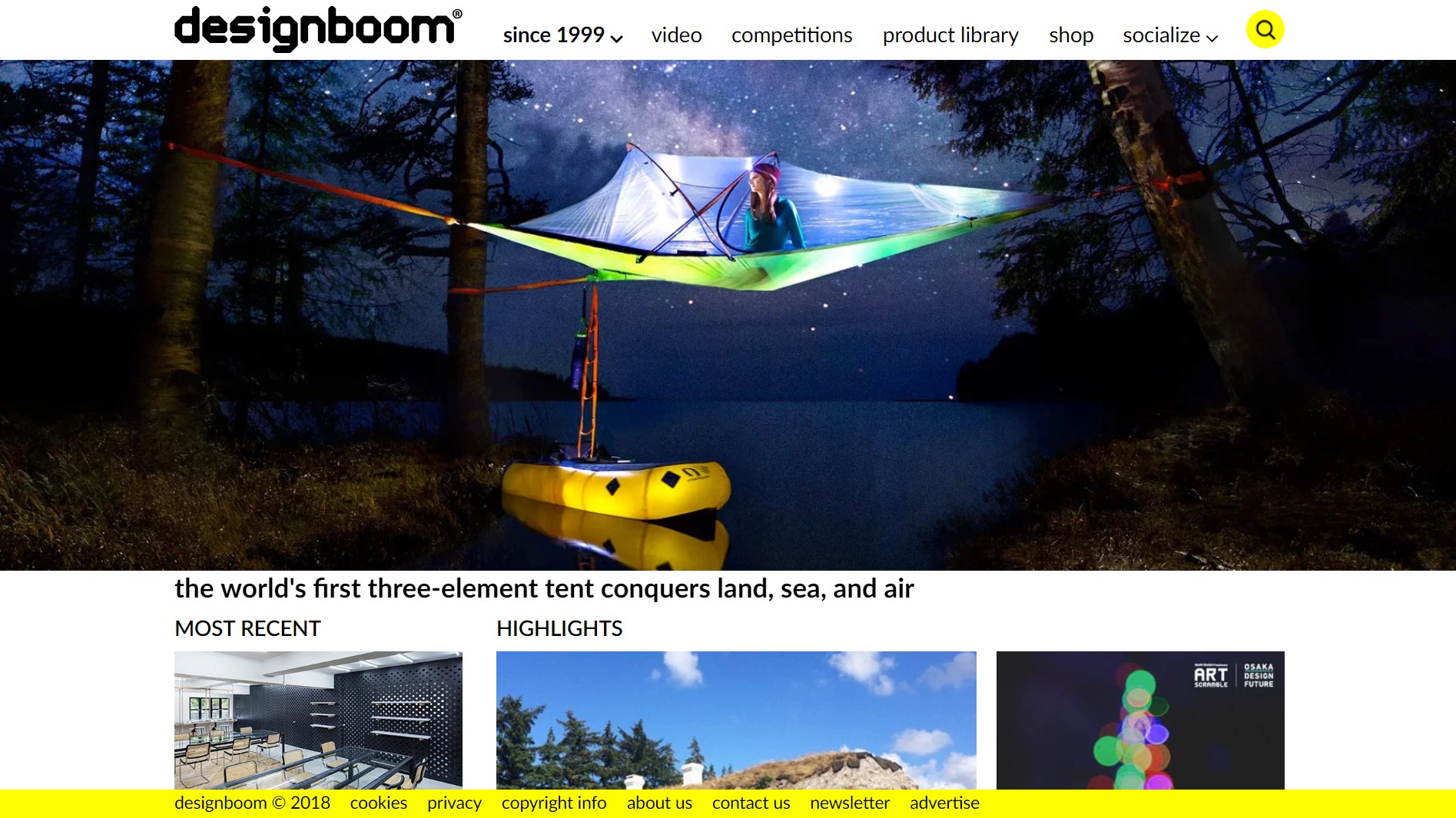Open the Art Scramble Osaka Design banner
The image size is (1456, 818).
click(1140, 720)
